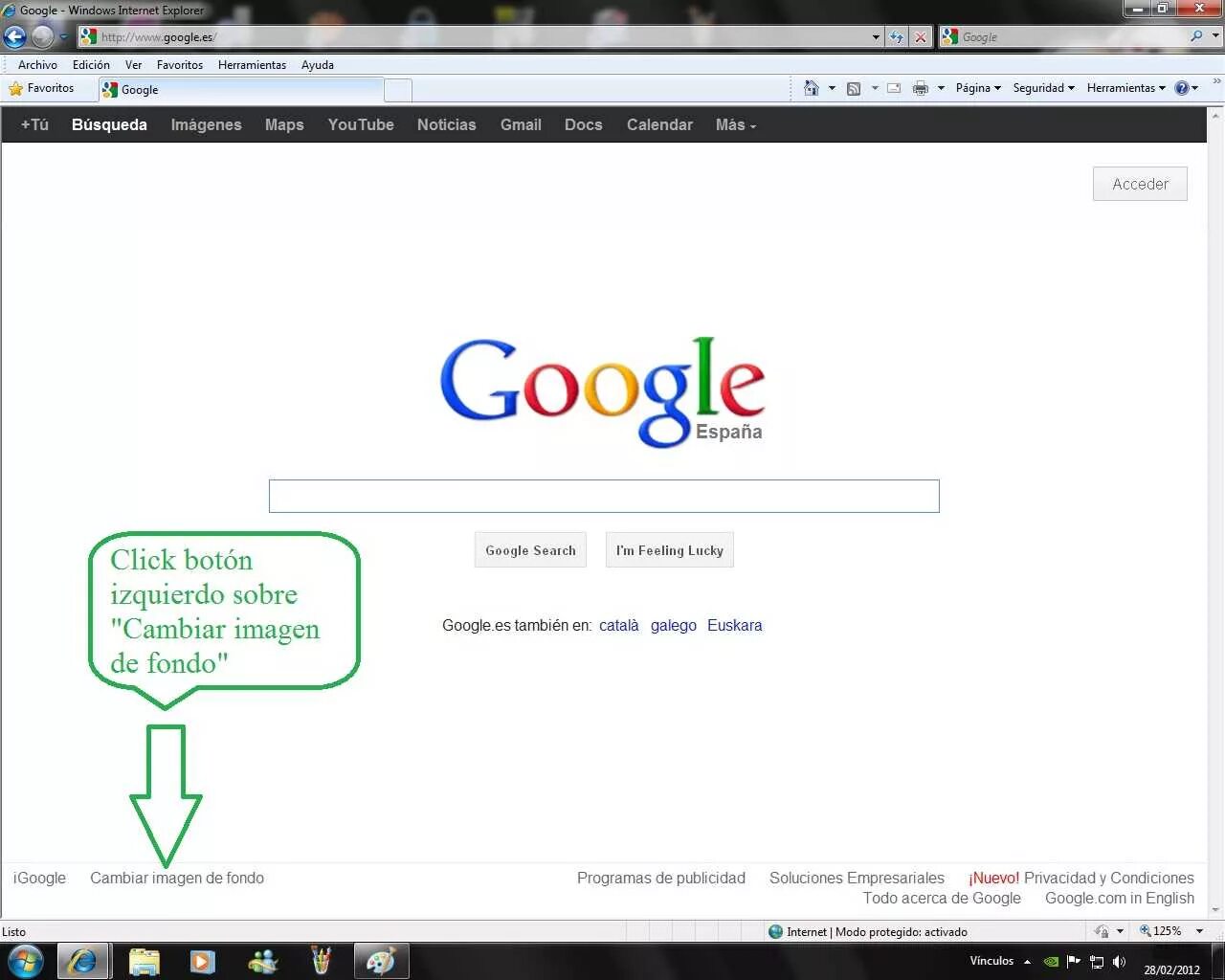This screenshot has height=980, width=1225.
Task: Click the volume speaker tray icon
Action: 1119,961
